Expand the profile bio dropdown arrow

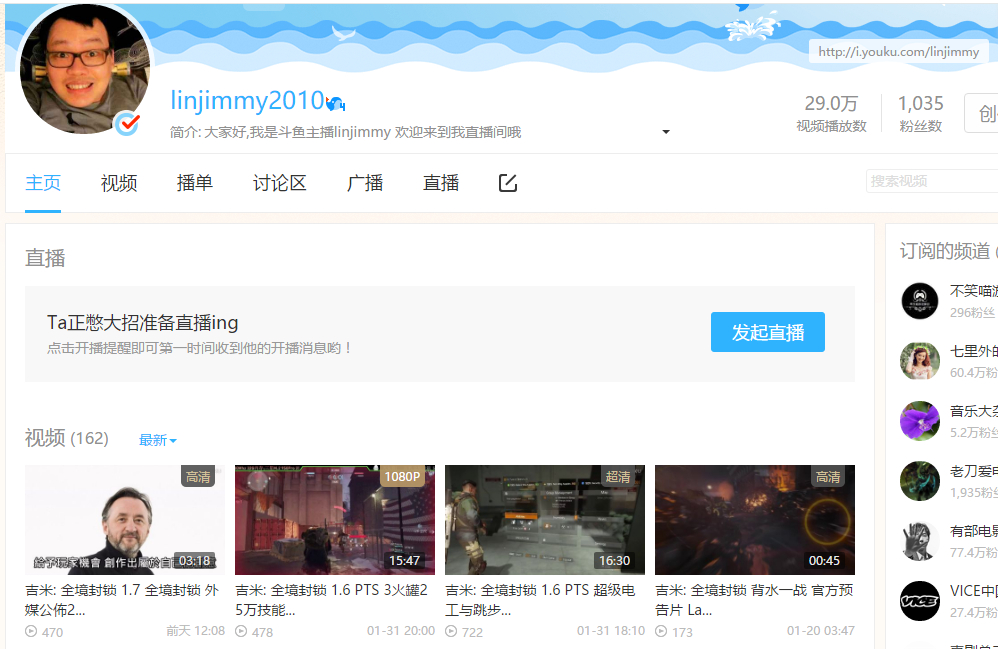666,132
